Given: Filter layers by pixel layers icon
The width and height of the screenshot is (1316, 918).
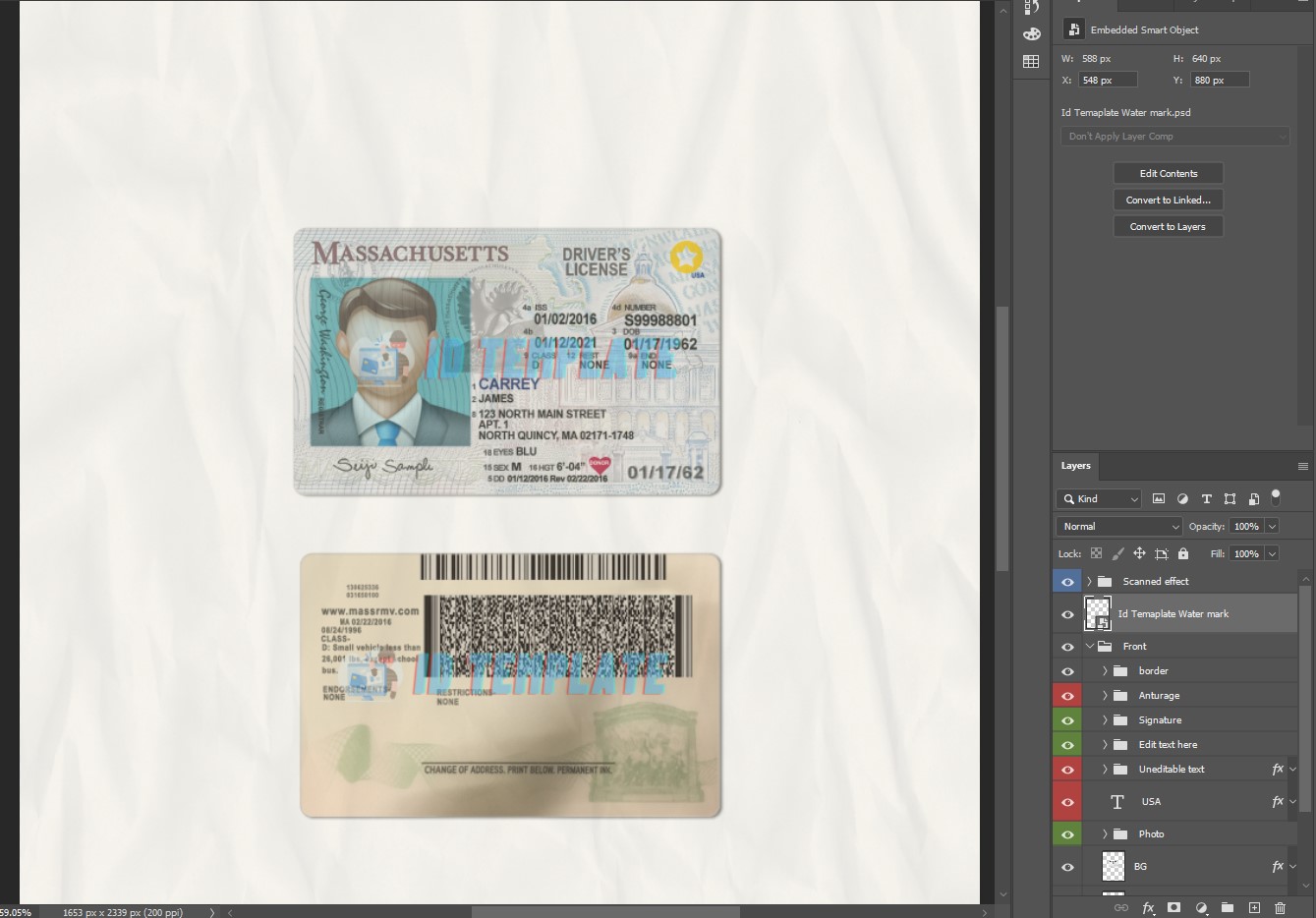Looking at the screenshot, I should 1159,499.
